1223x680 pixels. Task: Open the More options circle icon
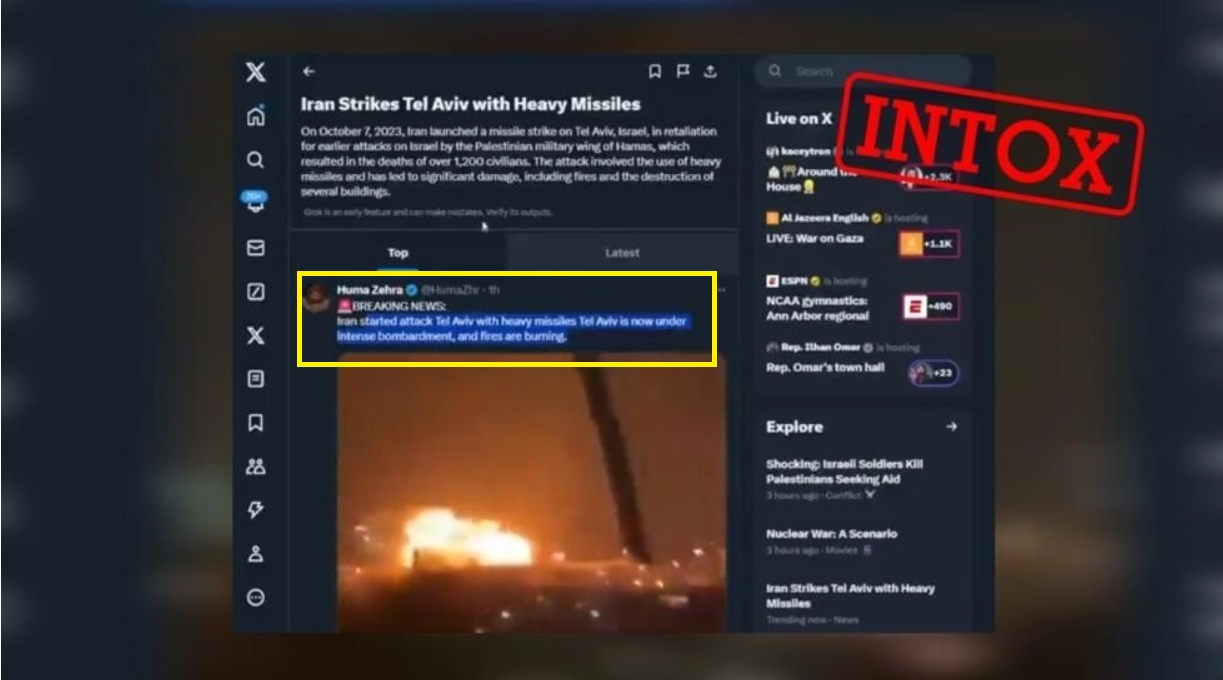[x=256, y=597]
